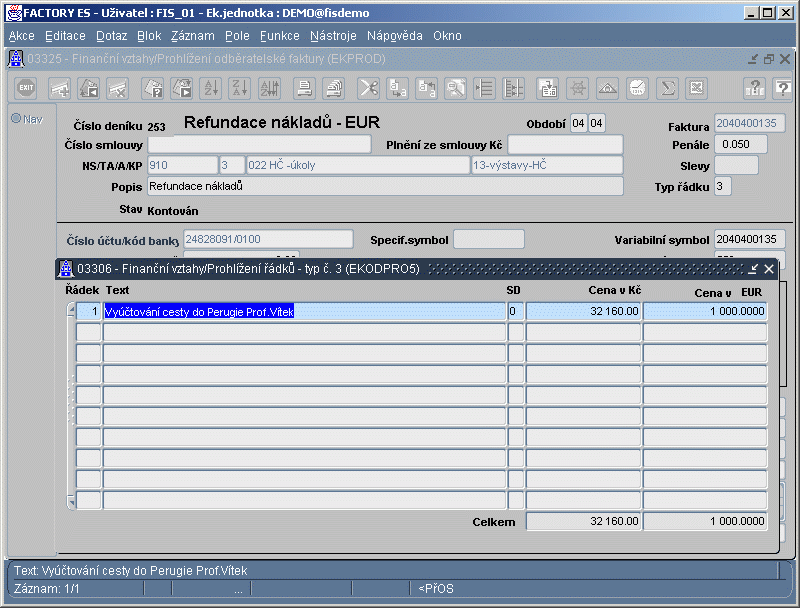Click the Cena v EUR cell 1 000.0000 in row 1
This screenshot has width=800, height=608.
tap(705, 311)
